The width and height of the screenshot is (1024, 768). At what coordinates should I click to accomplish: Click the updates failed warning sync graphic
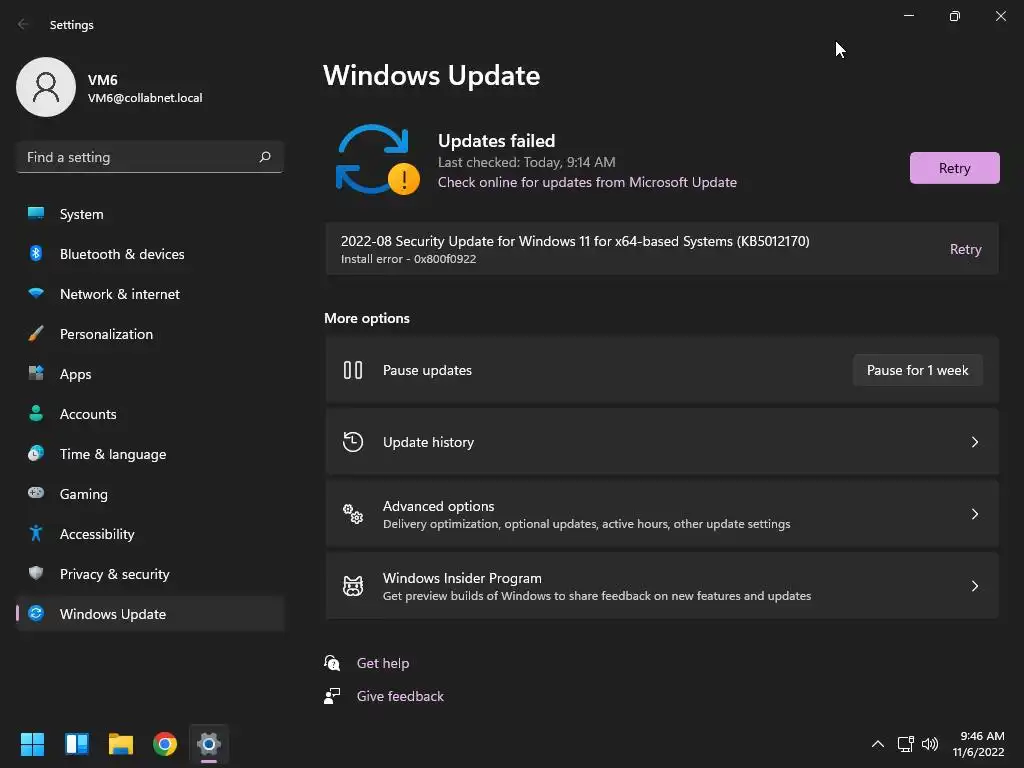coord(377,160)
